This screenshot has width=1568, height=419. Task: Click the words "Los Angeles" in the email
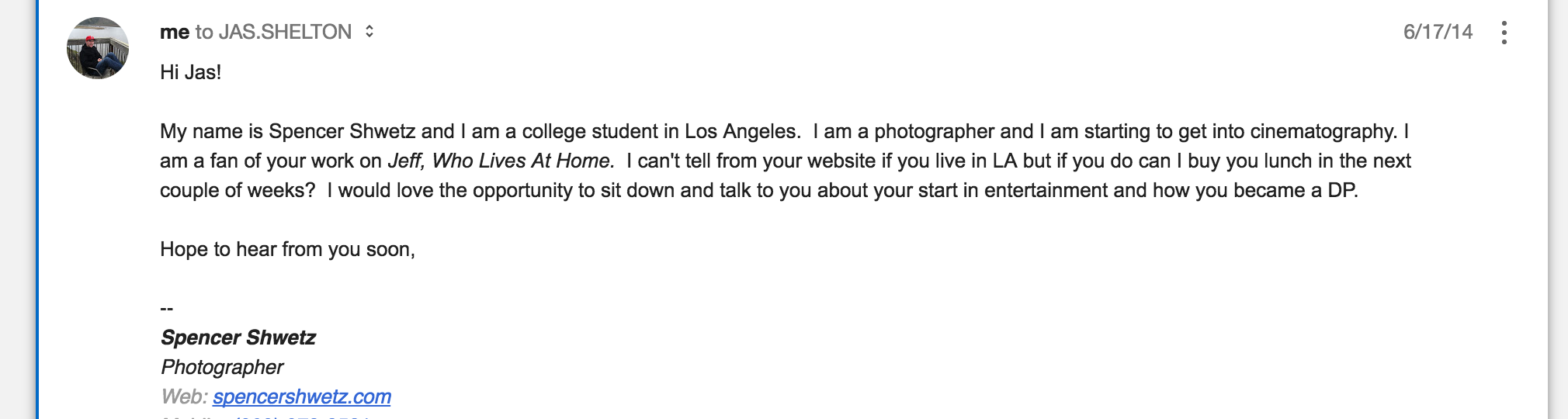pyautogui.click(x=740, y=131)
